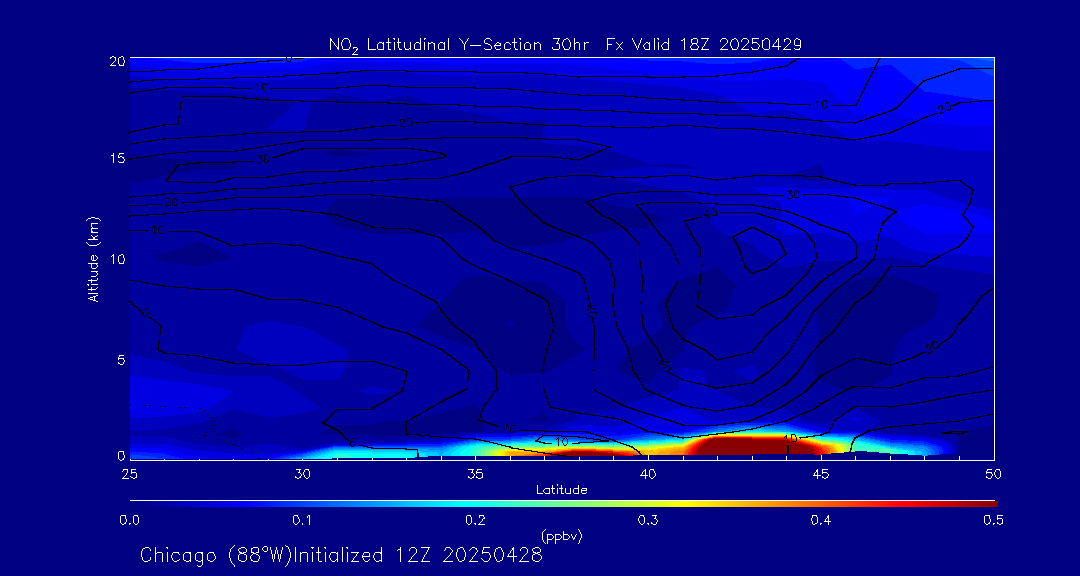
Task: Click altitude axis tick label 20
Action: (x=116, y=60)
